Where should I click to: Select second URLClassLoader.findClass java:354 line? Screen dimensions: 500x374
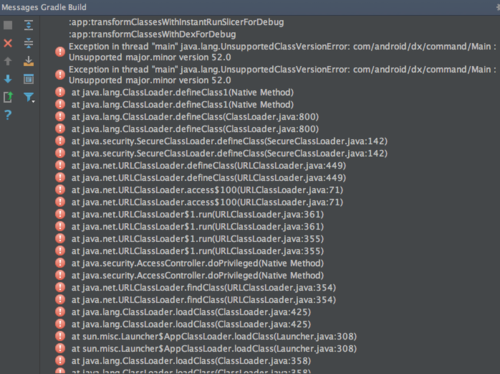pyautogui.click(x=204, y=300)
